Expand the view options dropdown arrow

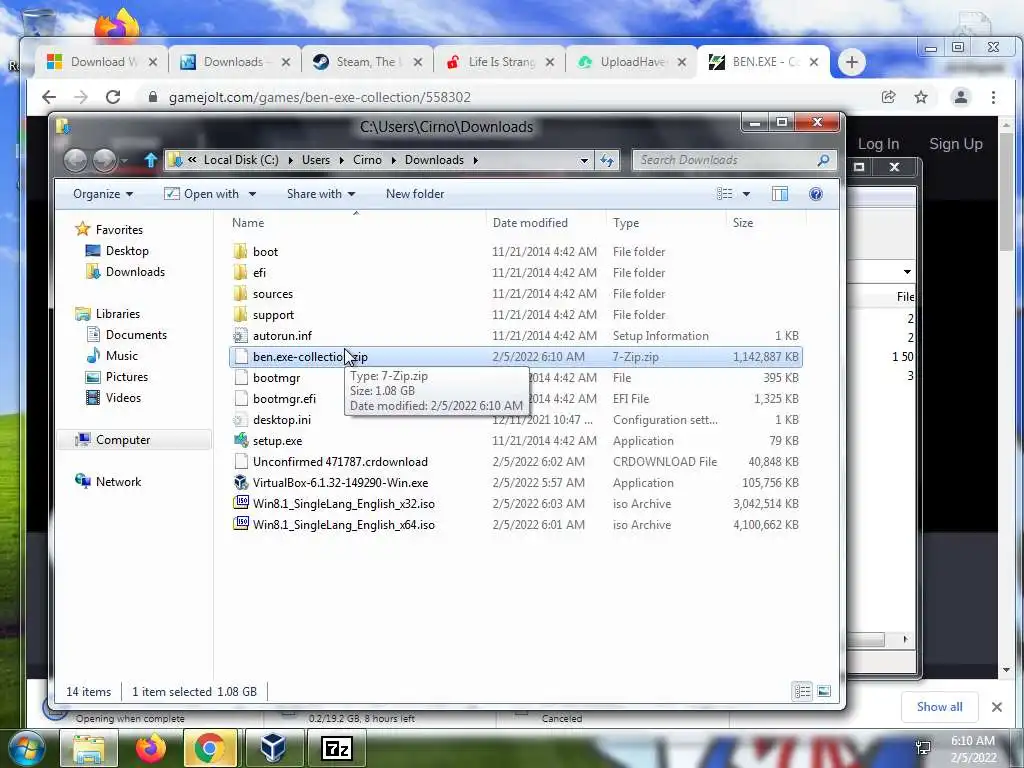coord(746,194)
